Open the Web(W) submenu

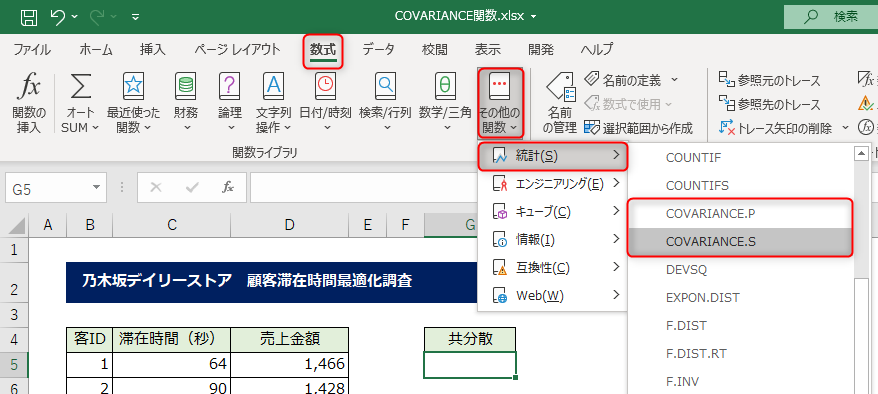click(553, 296)
